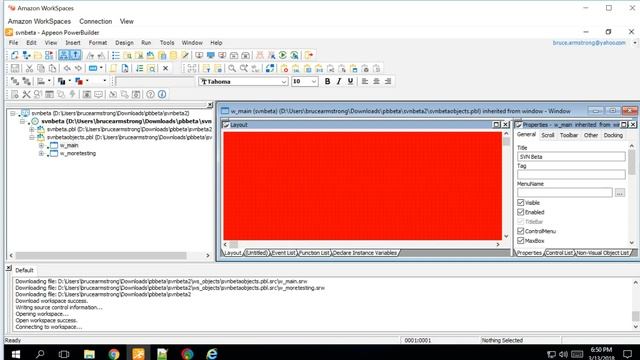Open the Connection menu in Amazon WorkSpaces
Image resolution: width=640 pixels, height=360 pixels.
tap(96, 21)
